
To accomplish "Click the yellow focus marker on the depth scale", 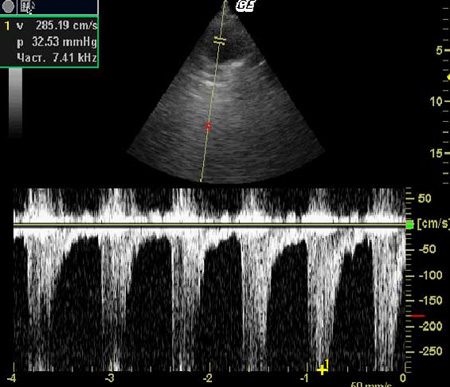I will click(448, 77).
